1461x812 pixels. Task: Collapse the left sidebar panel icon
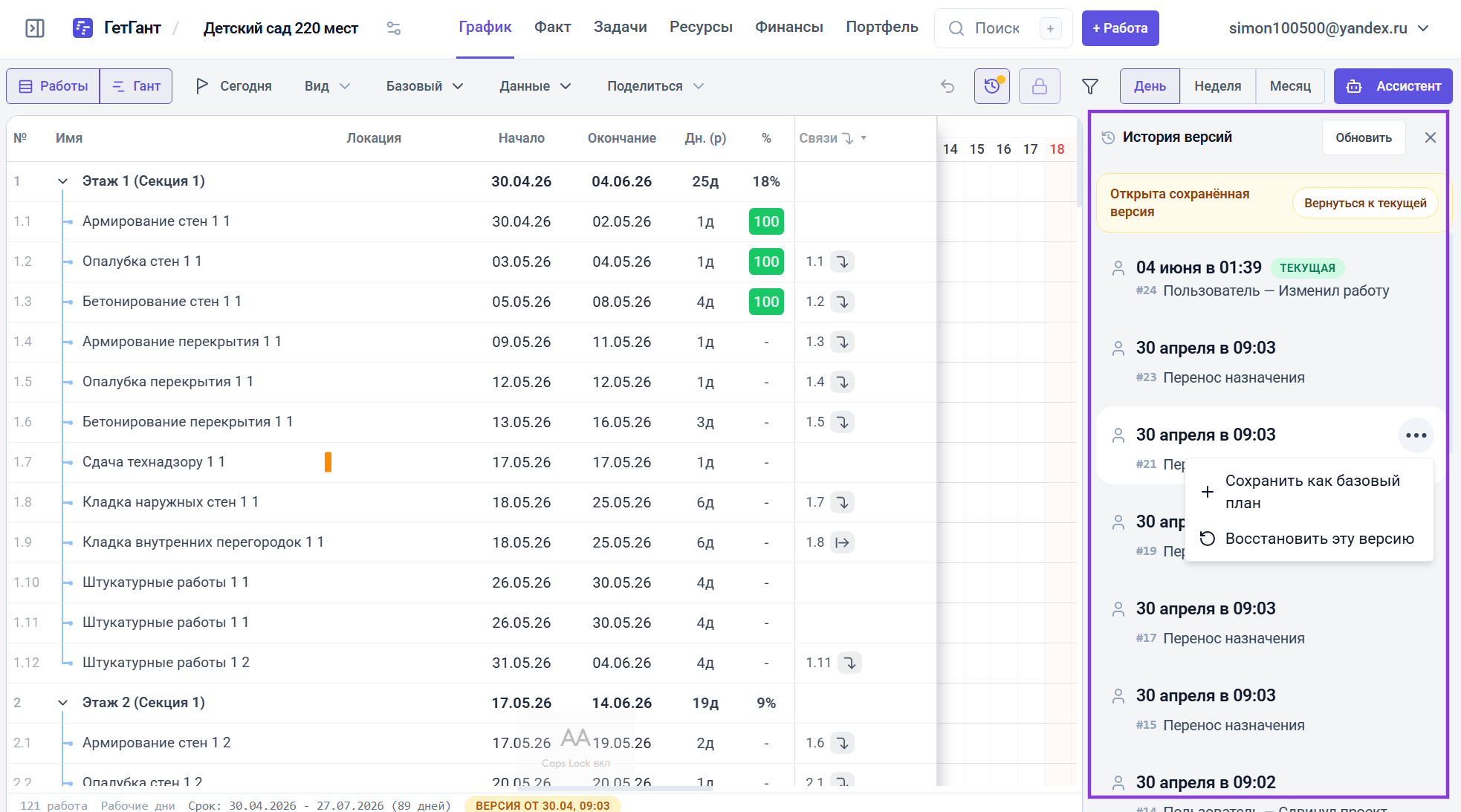click(35, 28)
